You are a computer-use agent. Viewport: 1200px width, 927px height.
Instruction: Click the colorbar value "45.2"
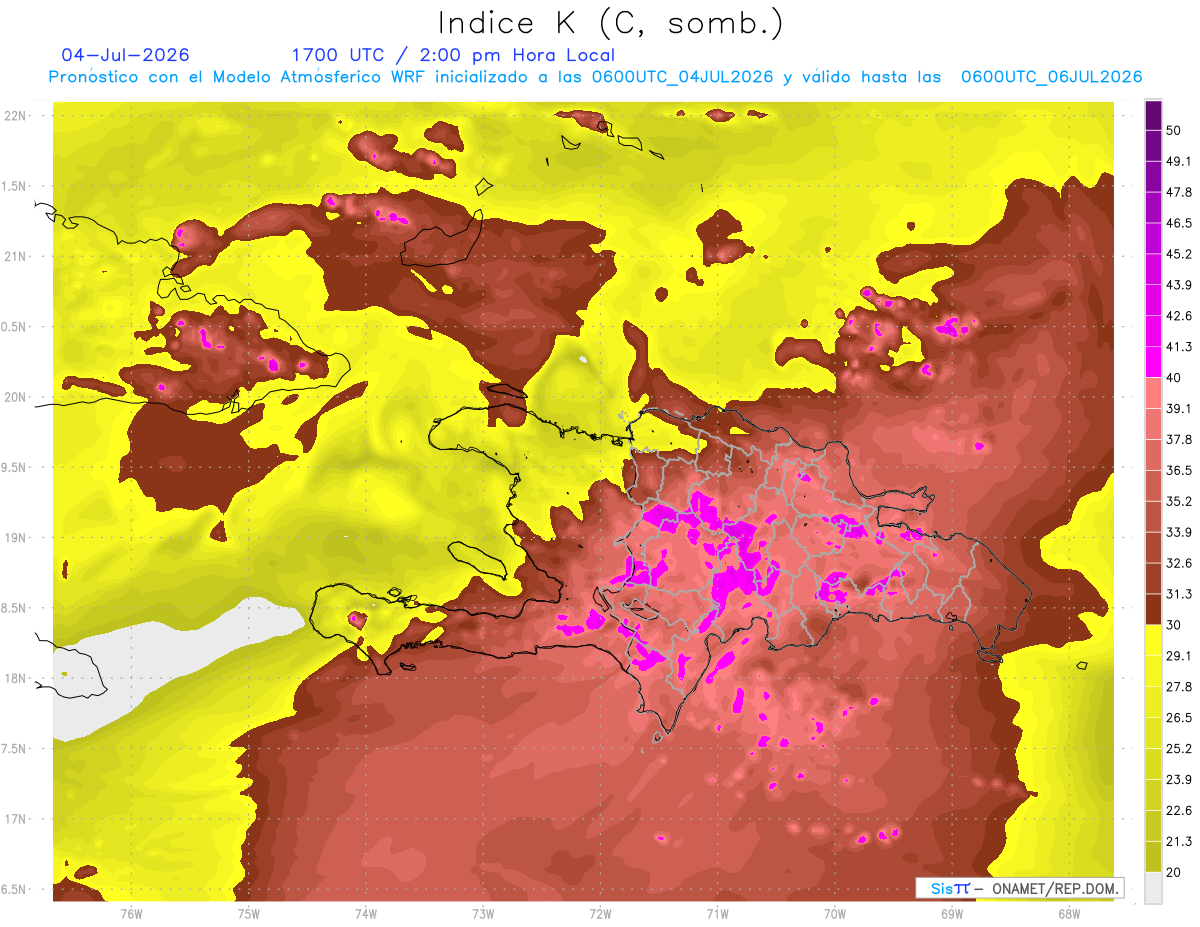[1179, 254]
